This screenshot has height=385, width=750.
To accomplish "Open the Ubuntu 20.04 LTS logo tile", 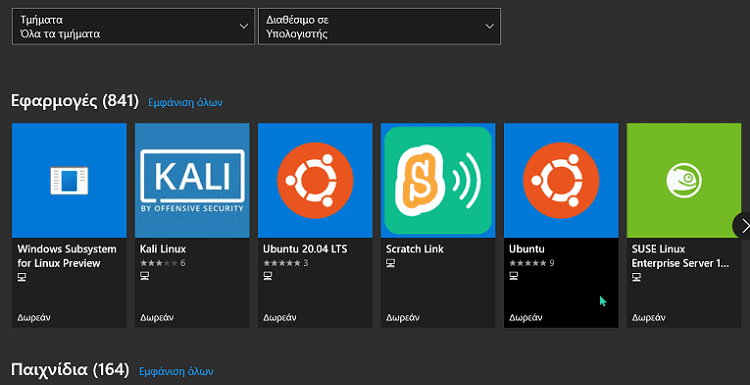I will (x=315, y=180).
